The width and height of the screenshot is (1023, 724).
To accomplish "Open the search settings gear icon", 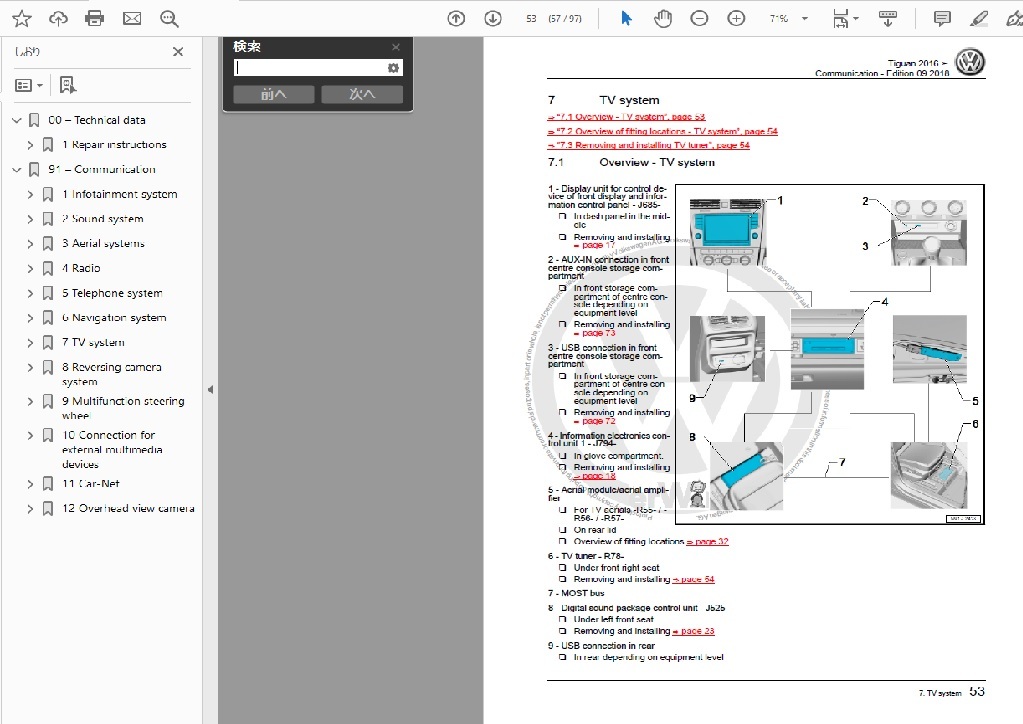I will pyautogui.click(x=393, y=68).
